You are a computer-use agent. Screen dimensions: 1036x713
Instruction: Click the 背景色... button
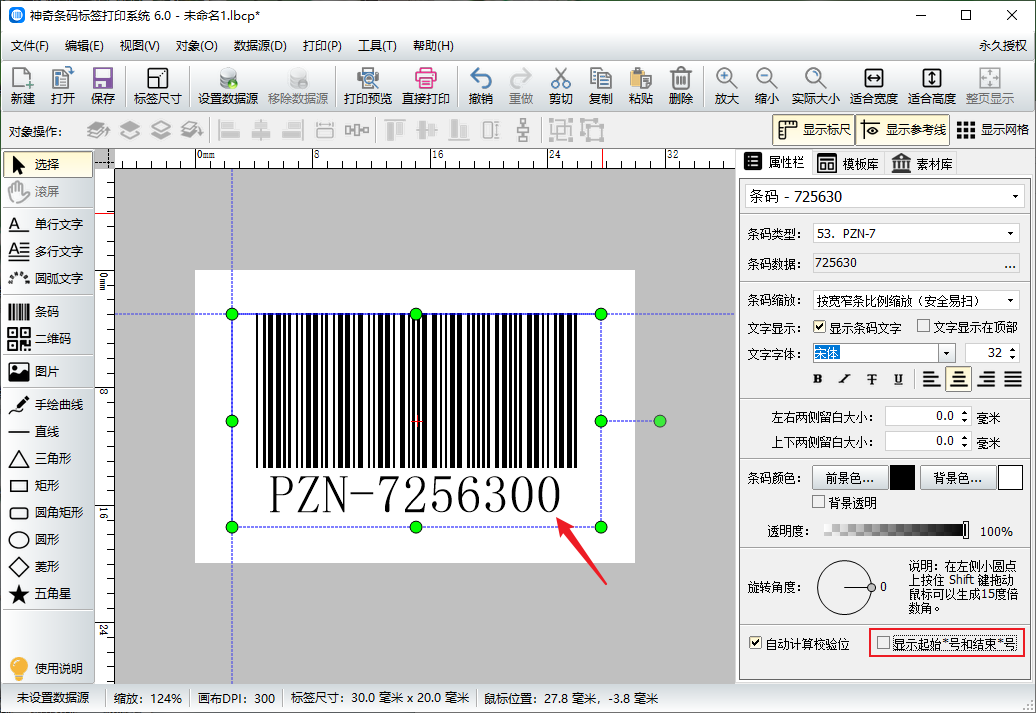pyautogui.click(x=957, y=478)
